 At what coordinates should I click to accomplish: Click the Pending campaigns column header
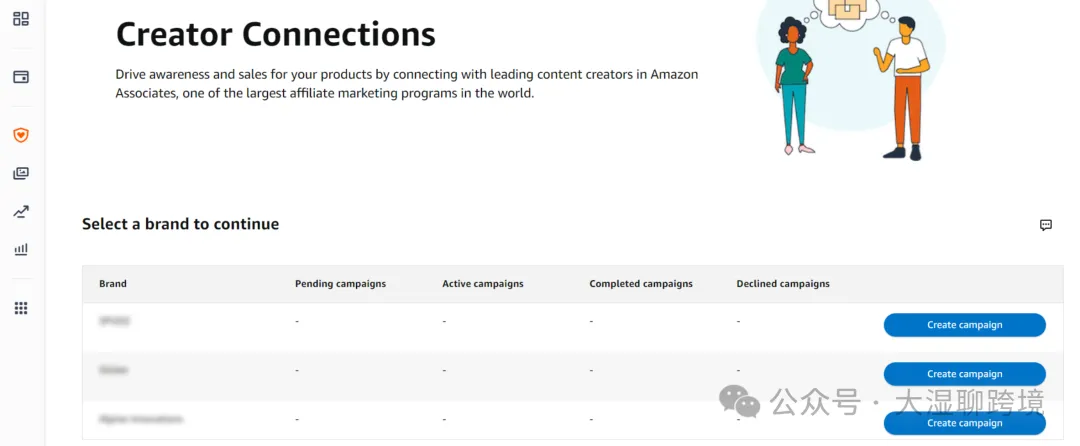[x=340, y=284]
